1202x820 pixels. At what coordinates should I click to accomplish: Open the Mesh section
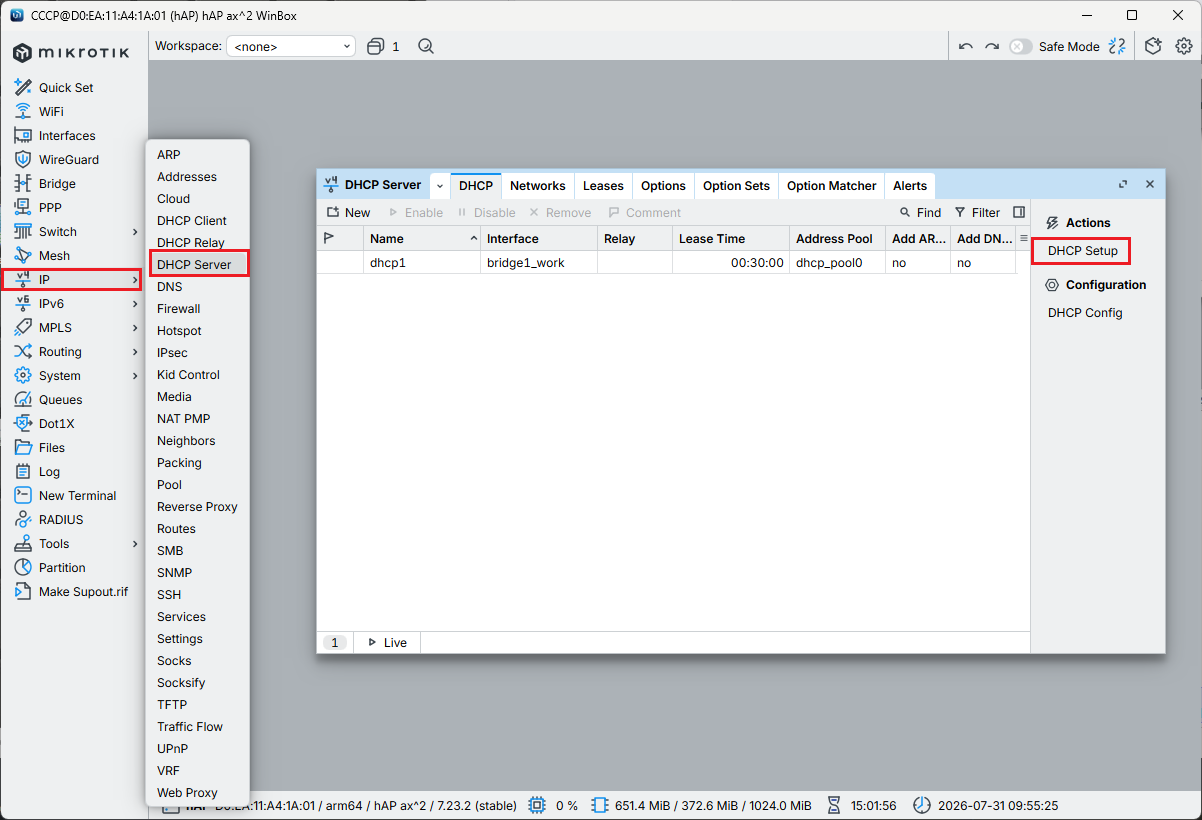(x=54, y=256)
